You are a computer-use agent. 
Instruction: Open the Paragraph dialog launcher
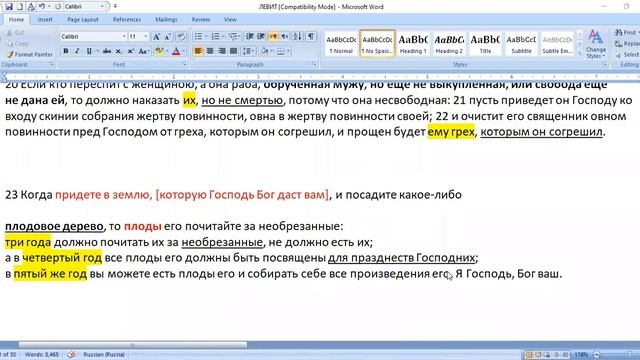point(314,64)
